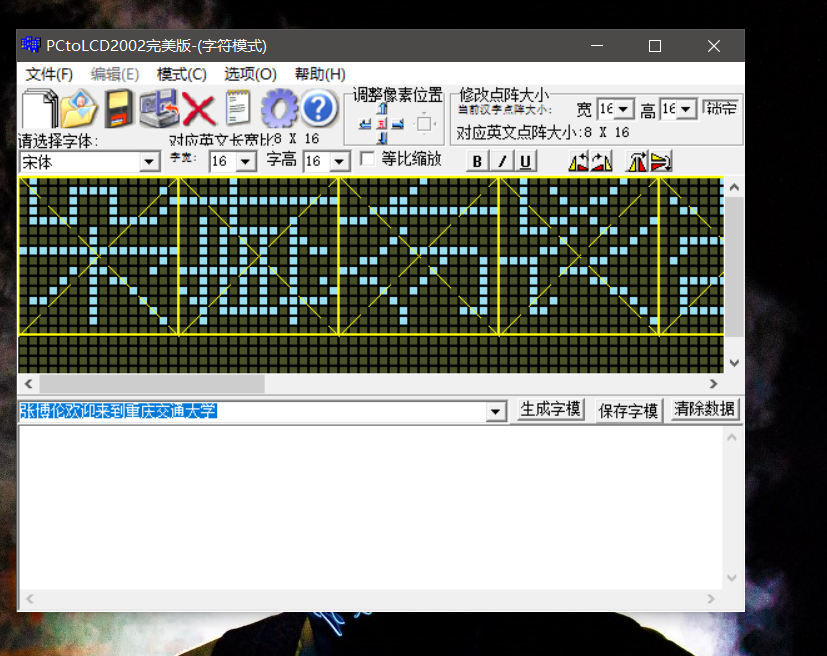Open the settings gear icon
827x656 pixels.
click(x=279, y=108)
